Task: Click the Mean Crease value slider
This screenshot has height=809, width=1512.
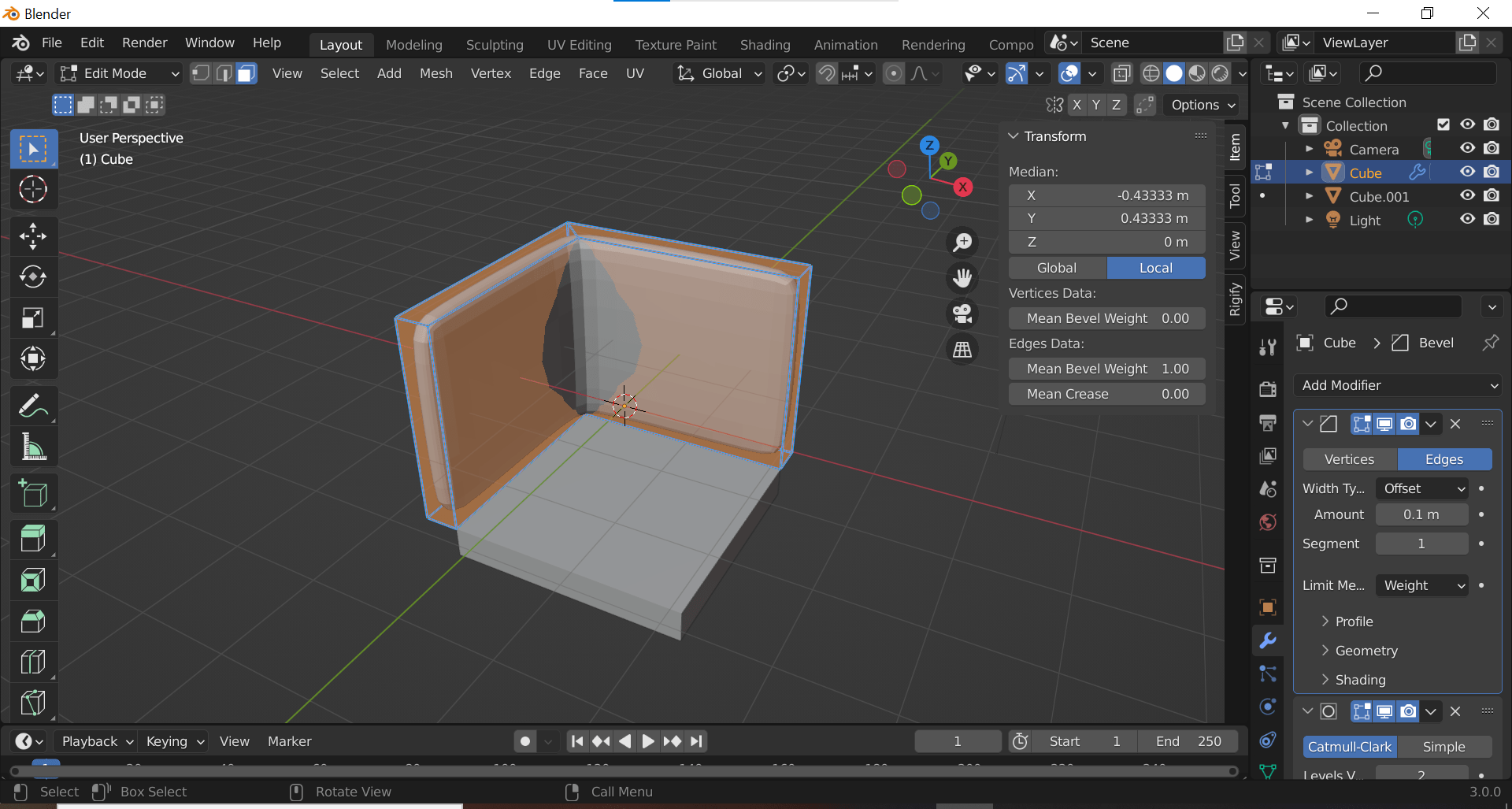Action: click(x=1106, y=394)
